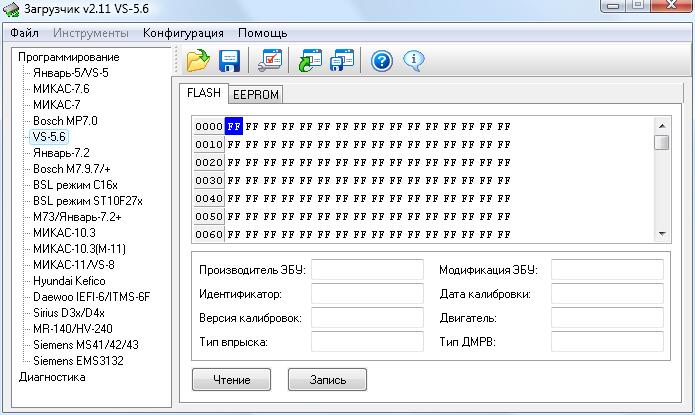Click the window icon with green arrow
This screenshot has height=415, width=695.
[x=311, y=61]
